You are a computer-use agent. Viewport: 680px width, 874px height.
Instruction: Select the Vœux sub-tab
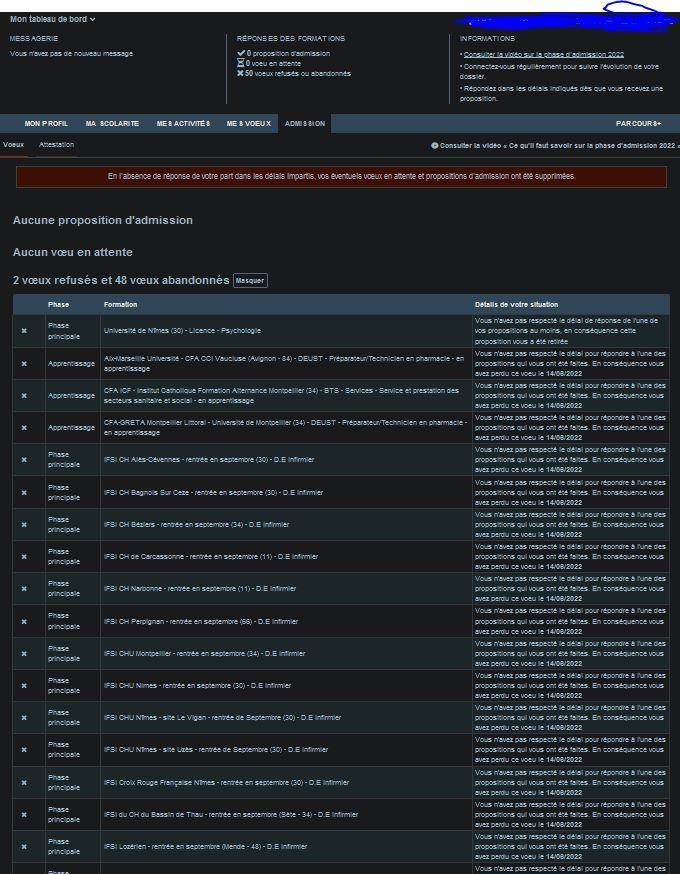click(13, 145)
